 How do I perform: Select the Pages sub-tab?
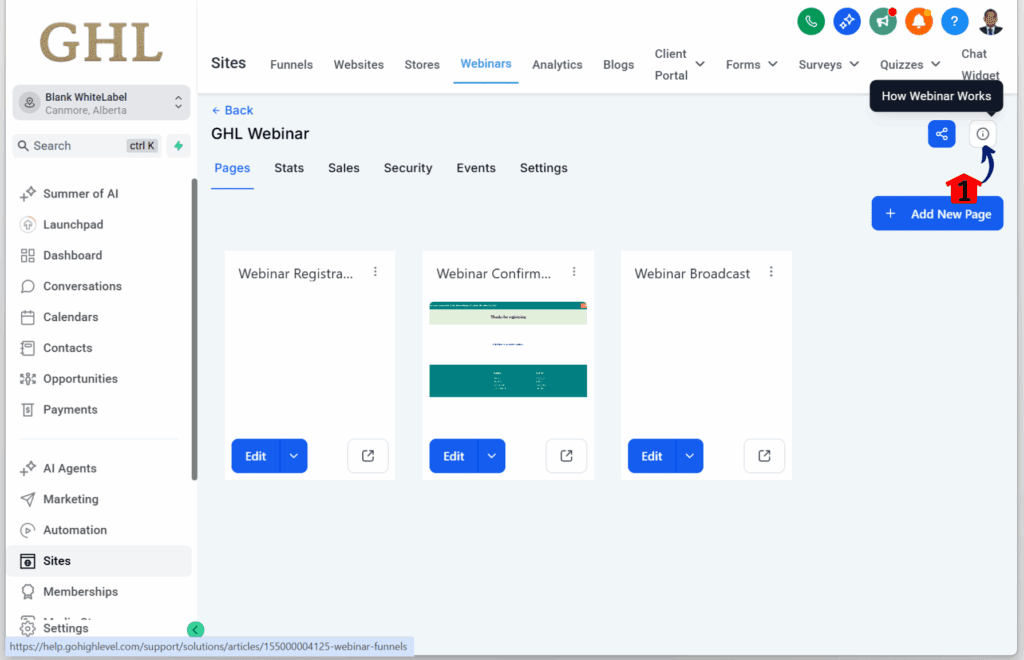coord(232,168)
